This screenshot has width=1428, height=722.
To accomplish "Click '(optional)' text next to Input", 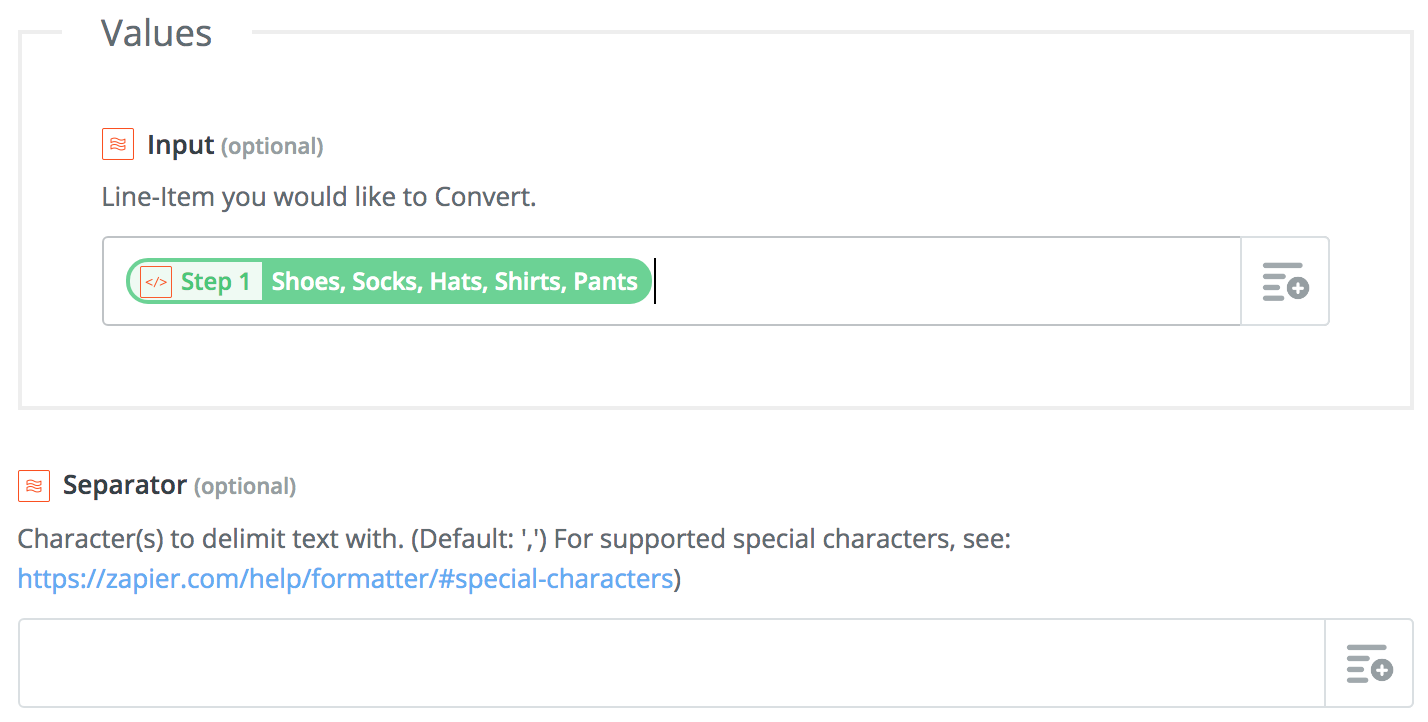I will click(272, 146).
